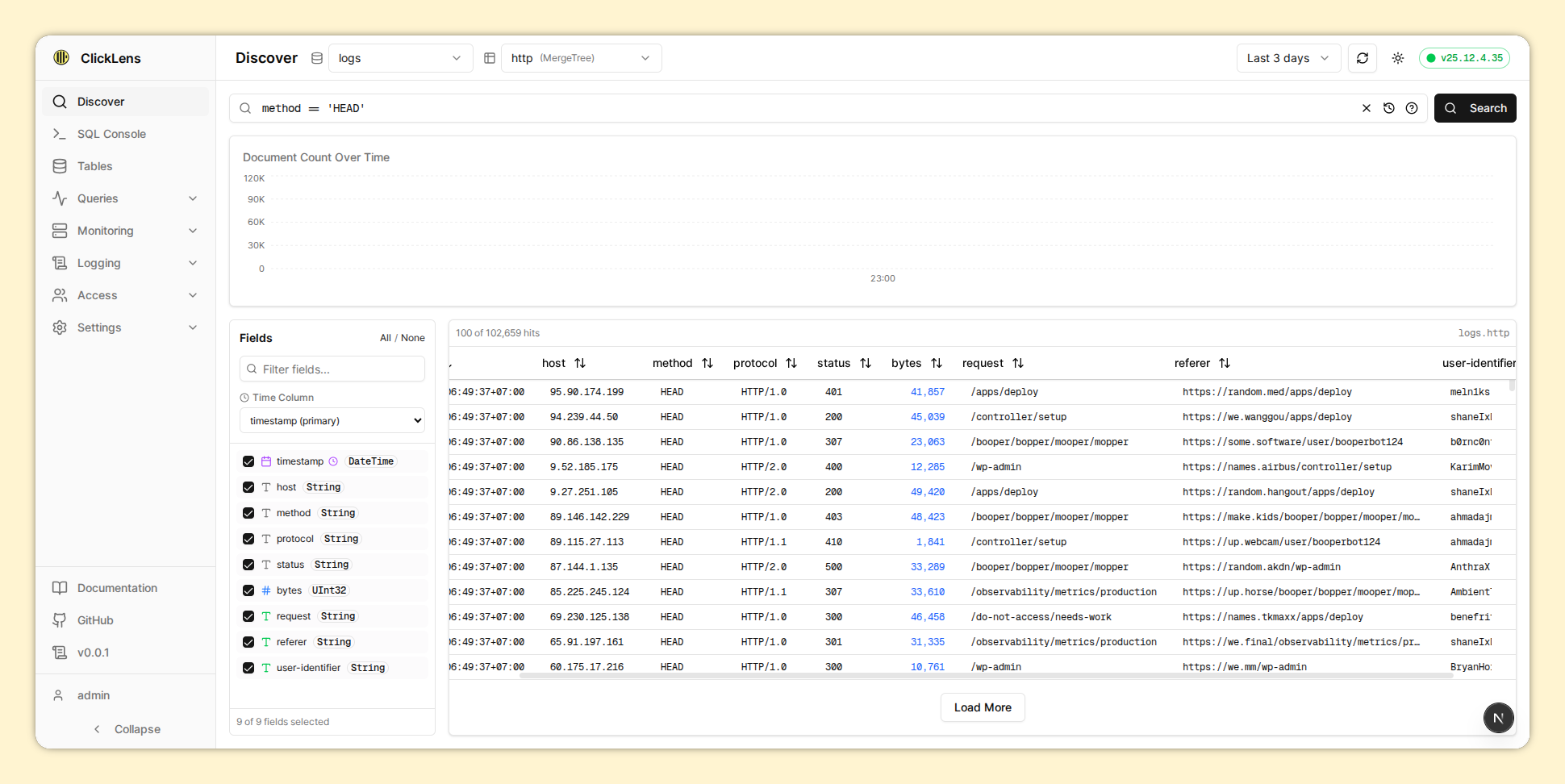Uncheck the timestamp field checkbox
Image resolution: width=1565 pixels, height=784 pixels.
248,461
